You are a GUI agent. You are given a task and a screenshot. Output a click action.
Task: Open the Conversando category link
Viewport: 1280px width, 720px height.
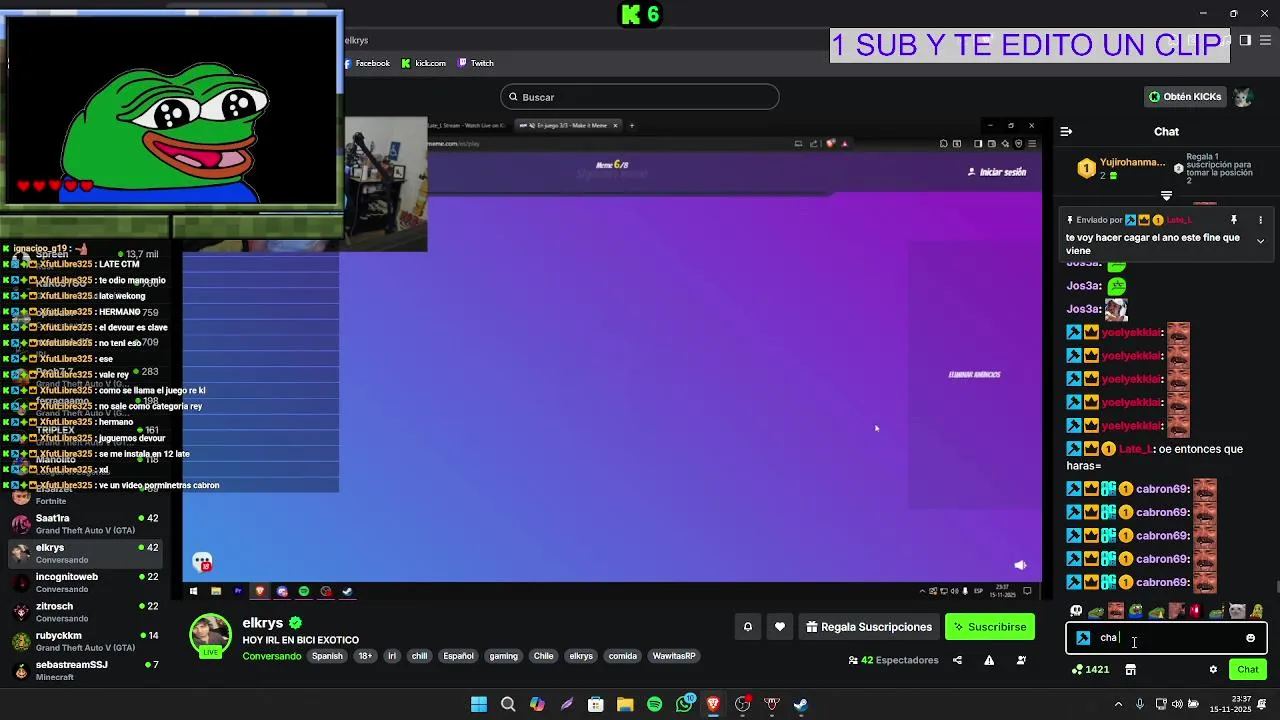[x=272, y=656]
